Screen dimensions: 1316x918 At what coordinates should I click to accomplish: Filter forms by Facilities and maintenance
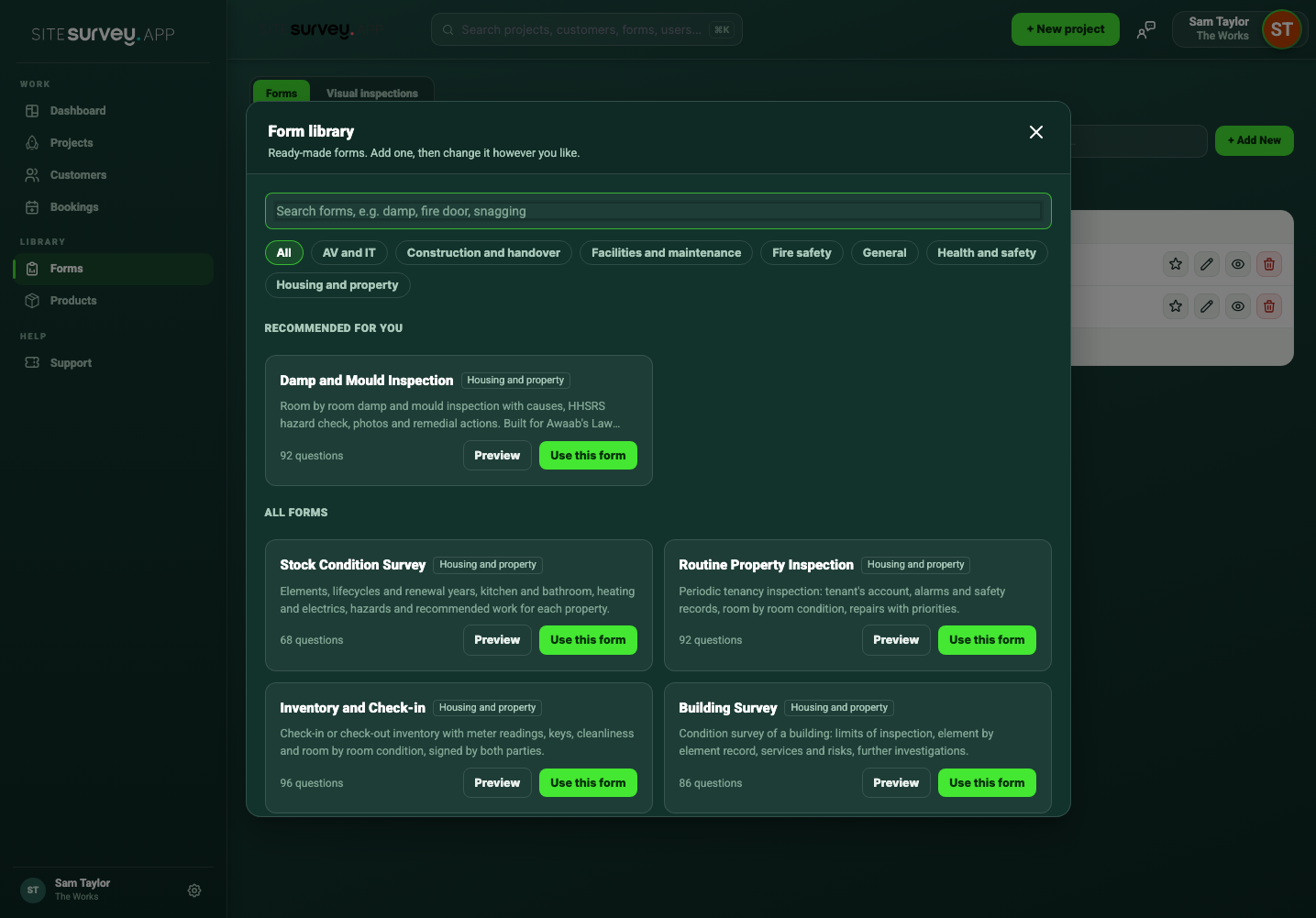tap(666, 253)
